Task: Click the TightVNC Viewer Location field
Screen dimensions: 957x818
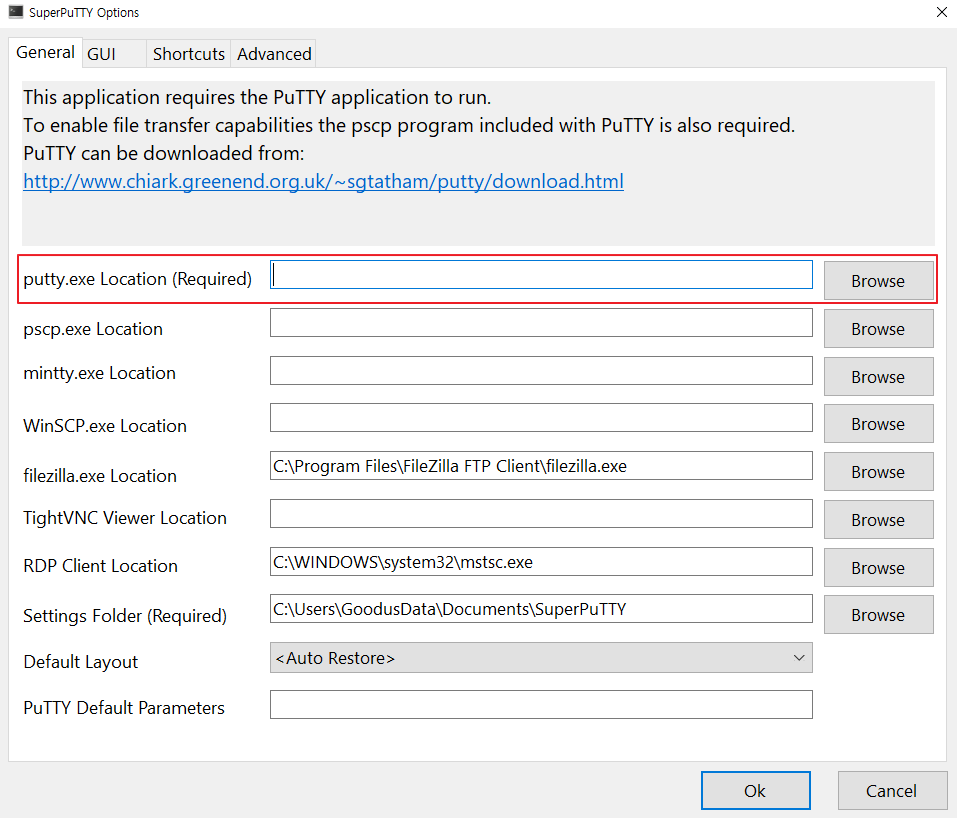Action: (541, 514)
